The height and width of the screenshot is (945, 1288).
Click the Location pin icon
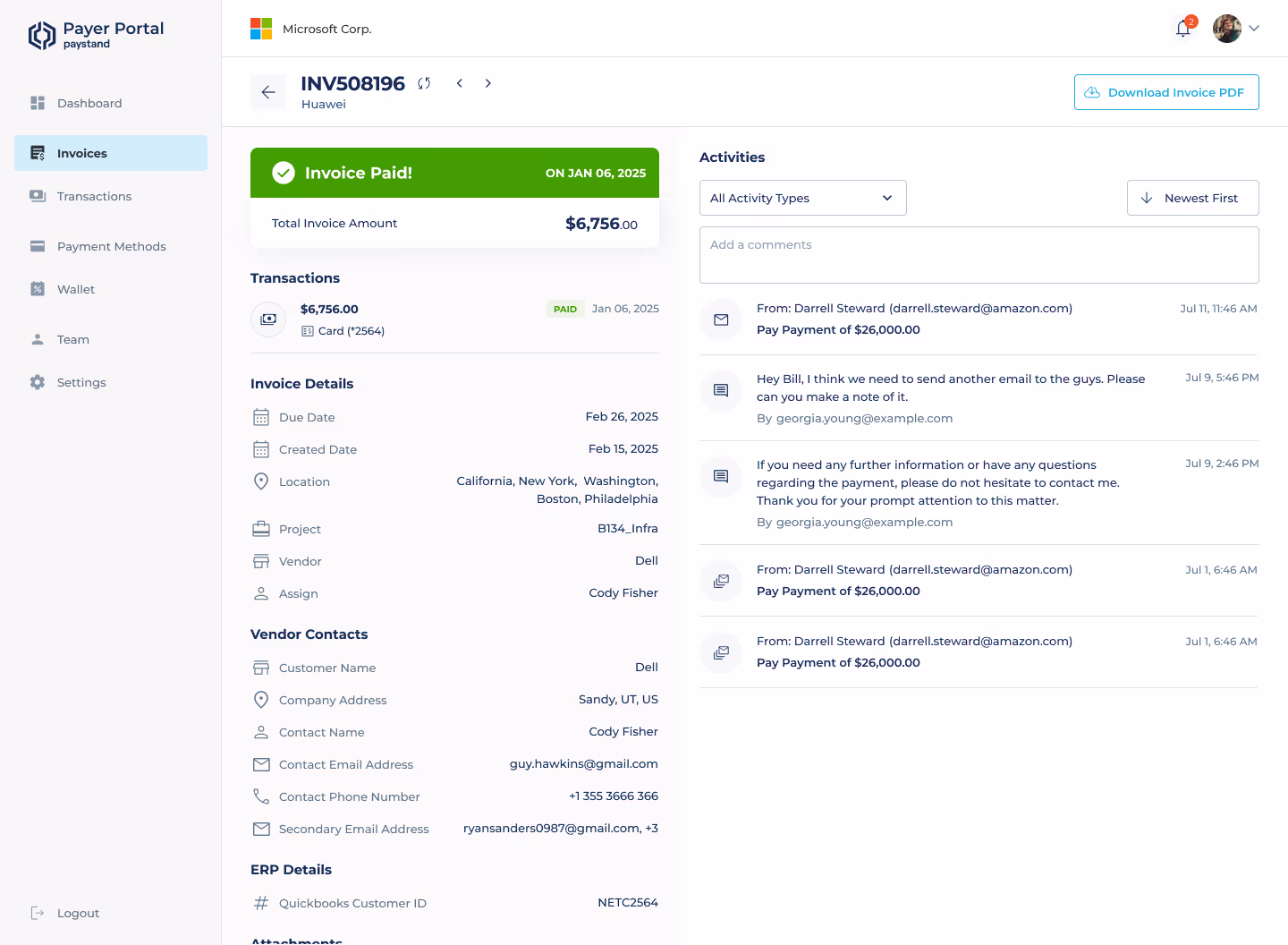click(261, 481)
